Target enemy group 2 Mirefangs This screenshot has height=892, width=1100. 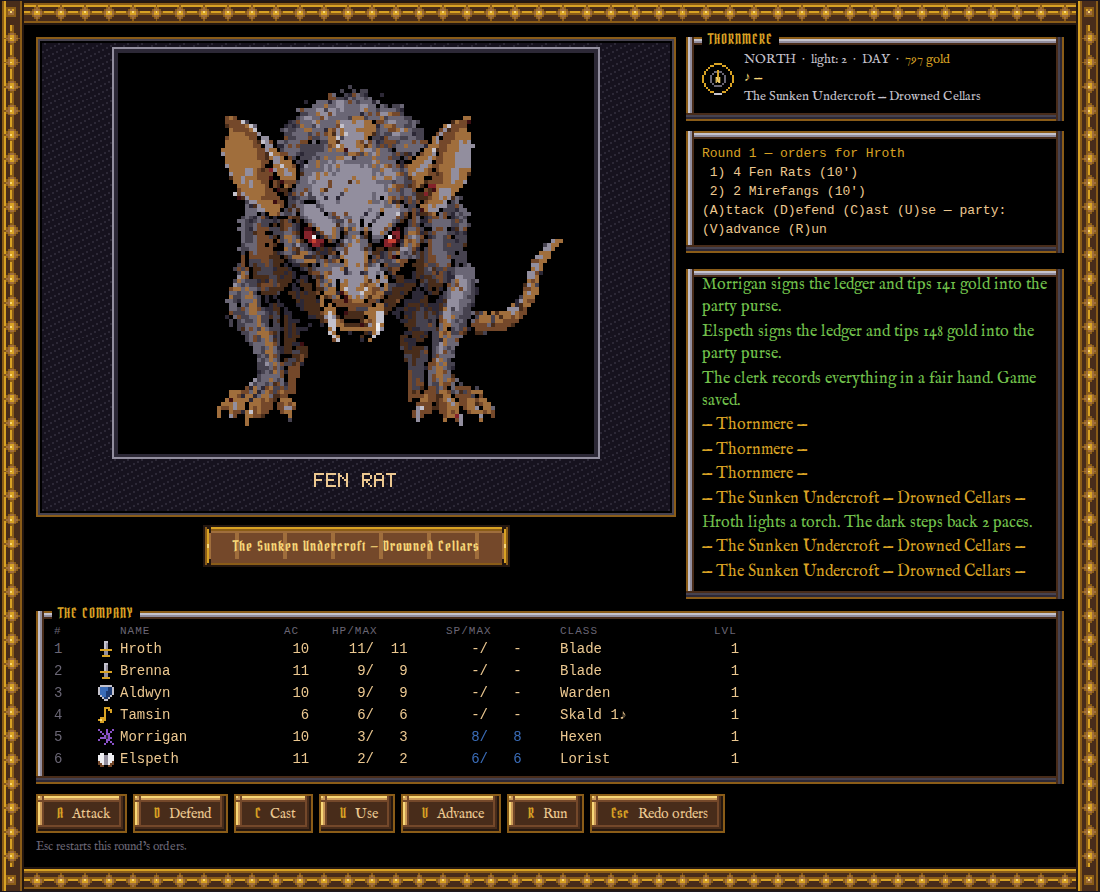coord(787,191)
